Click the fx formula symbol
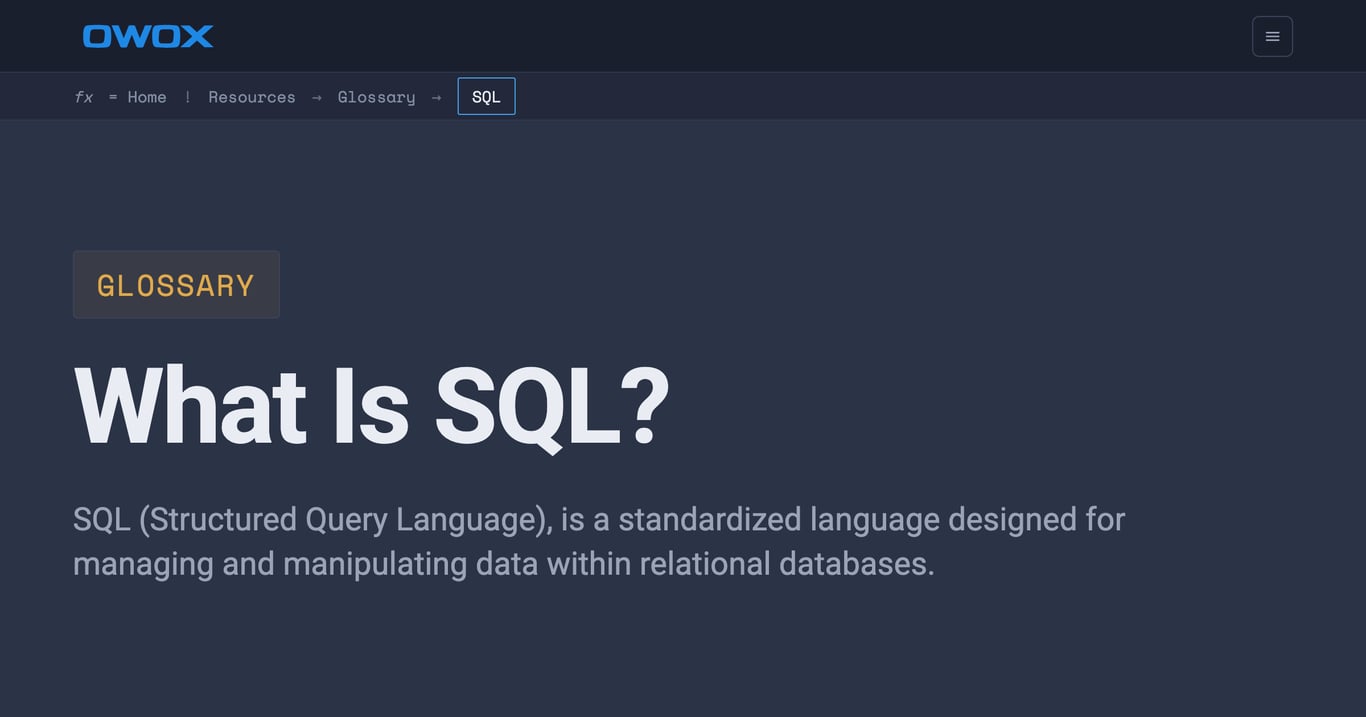 coord(84,97)
